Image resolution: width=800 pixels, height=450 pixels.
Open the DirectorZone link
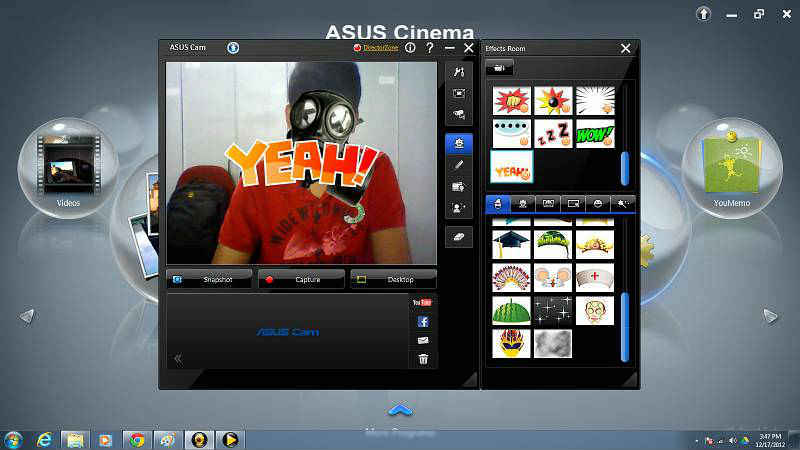tap(381, 47)
